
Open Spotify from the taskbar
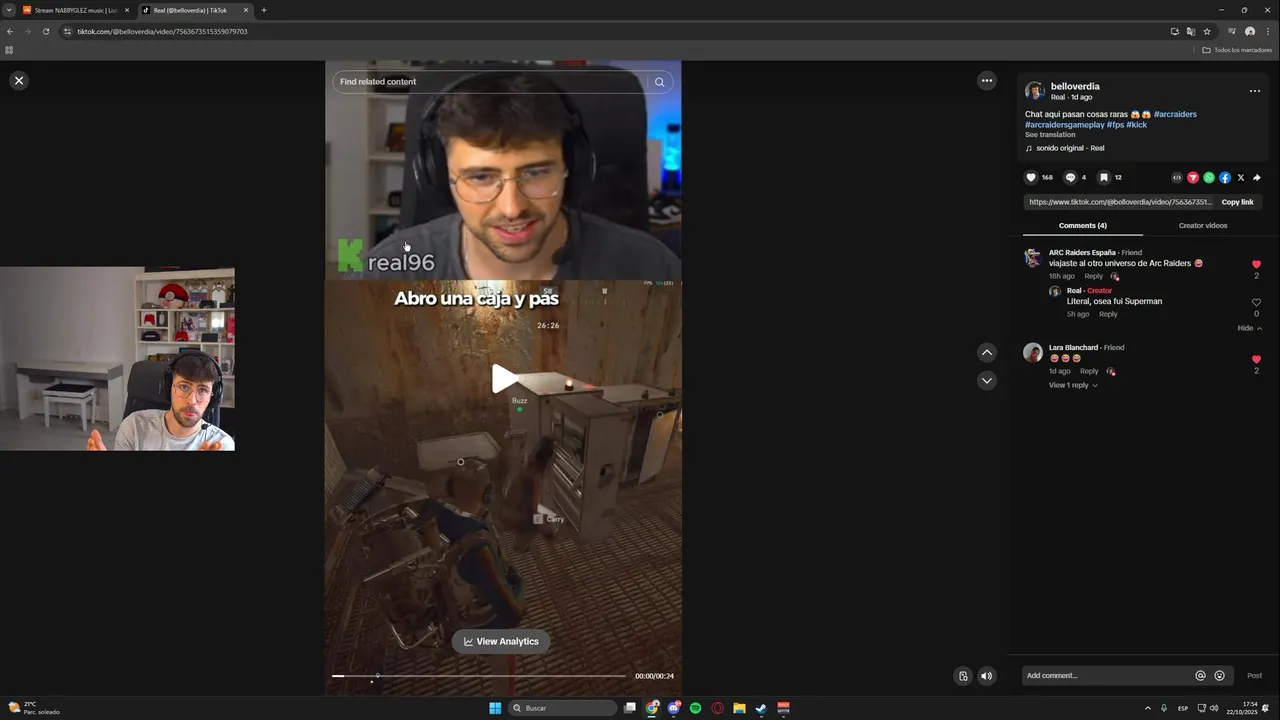[x=696, y=708]
